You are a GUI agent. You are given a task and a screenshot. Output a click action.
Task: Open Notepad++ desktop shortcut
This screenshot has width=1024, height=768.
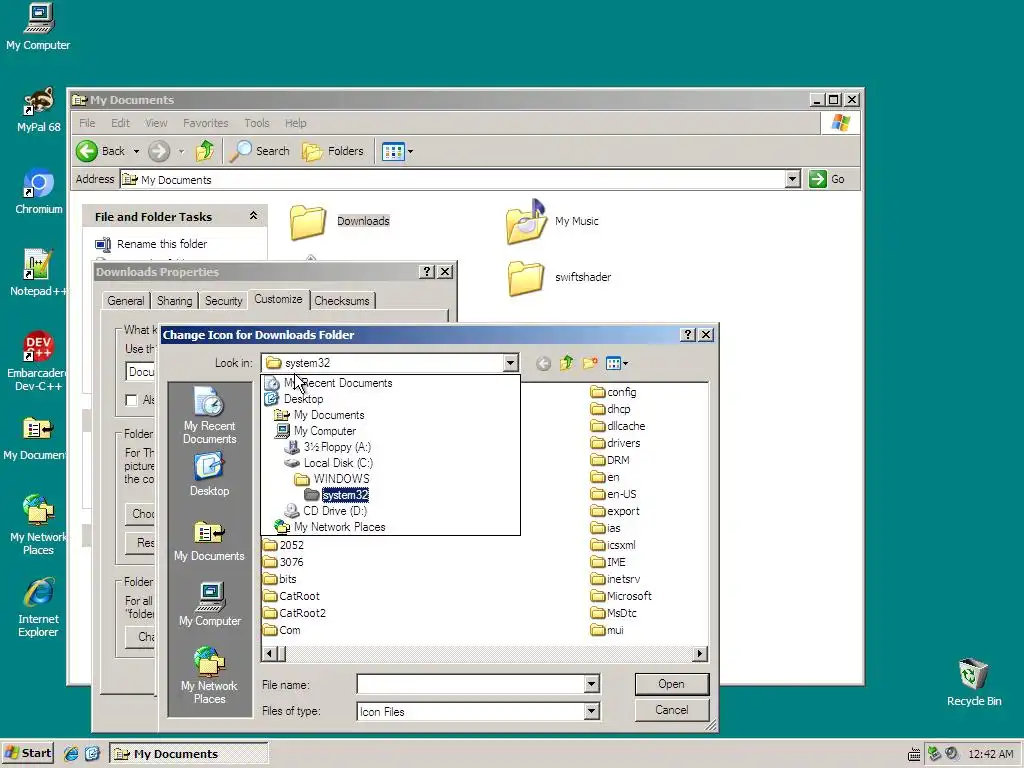38,273
